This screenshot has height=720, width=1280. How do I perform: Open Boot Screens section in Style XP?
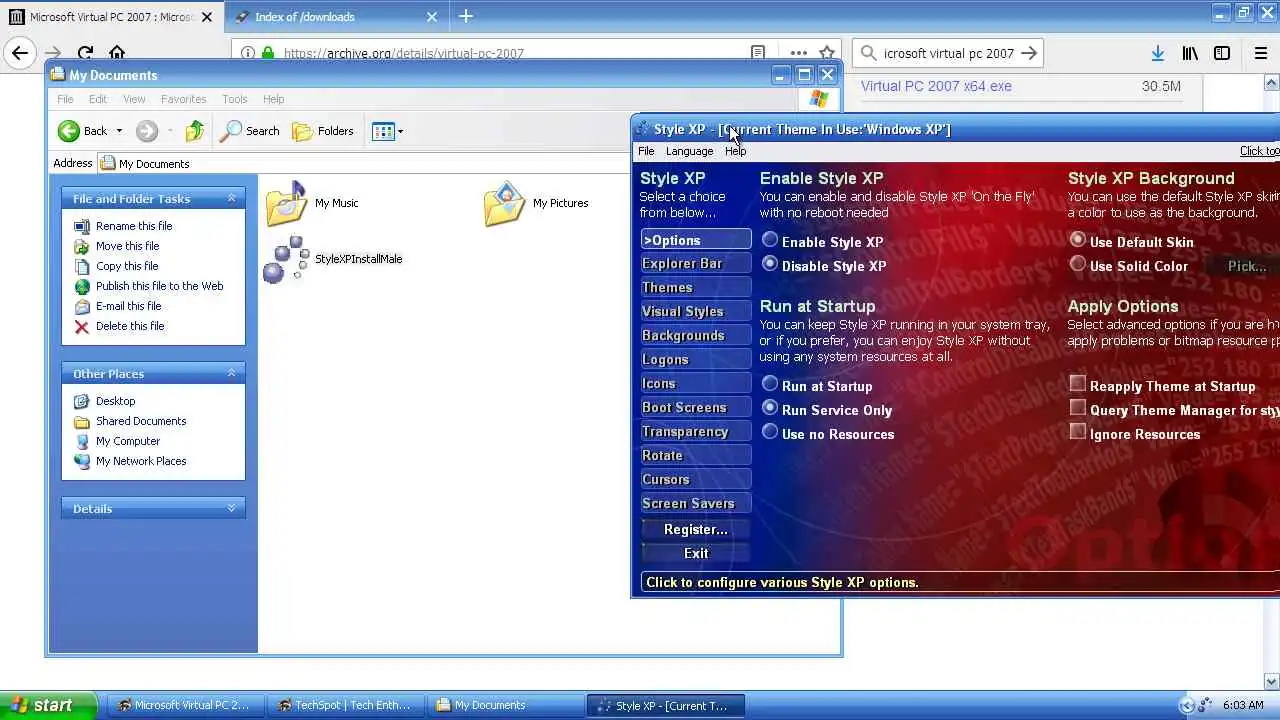click(696, 407)
